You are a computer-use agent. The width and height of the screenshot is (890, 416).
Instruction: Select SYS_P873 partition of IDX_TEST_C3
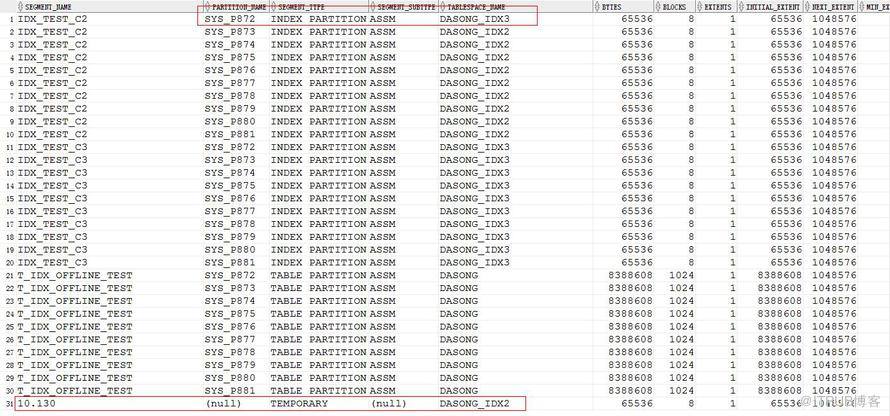(230, 160)
